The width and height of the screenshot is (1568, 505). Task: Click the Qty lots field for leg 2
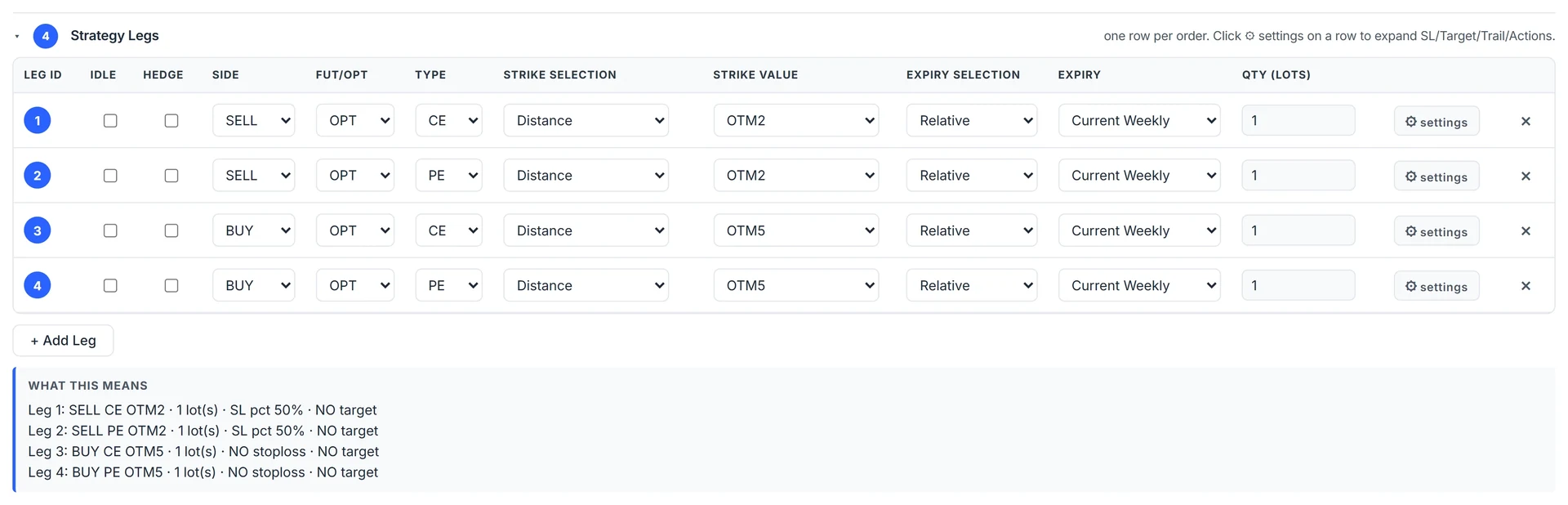pyautogui.click(x=1298, y=176)
